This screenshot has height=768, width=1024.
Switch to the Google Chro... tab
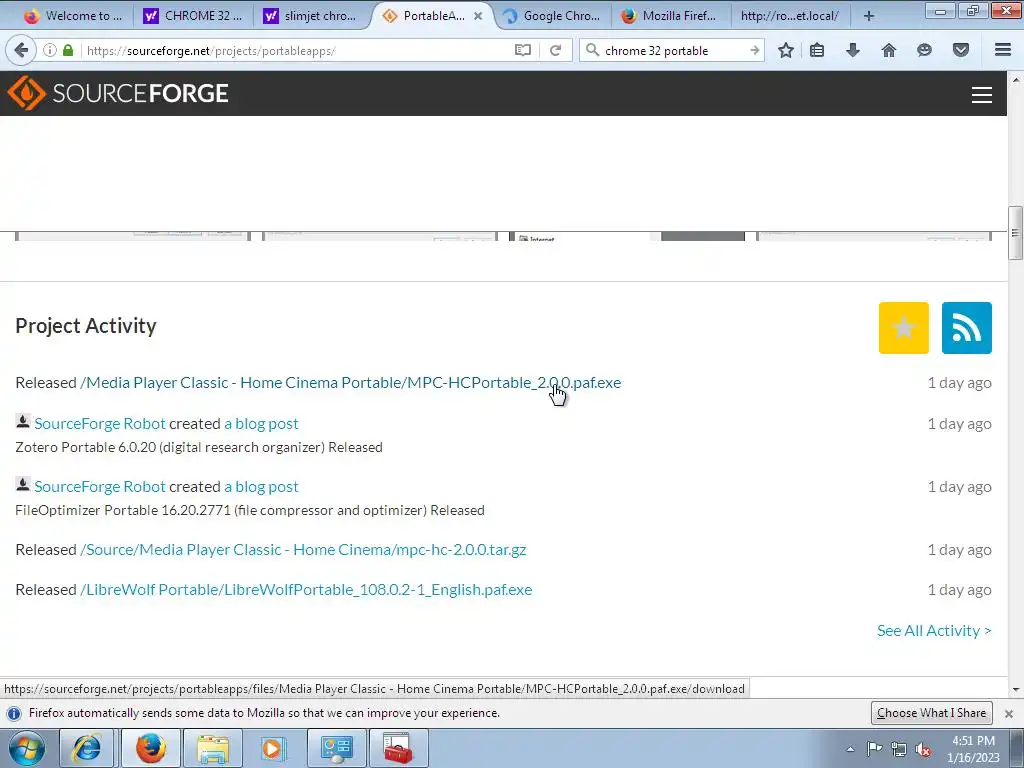(552, 16)
